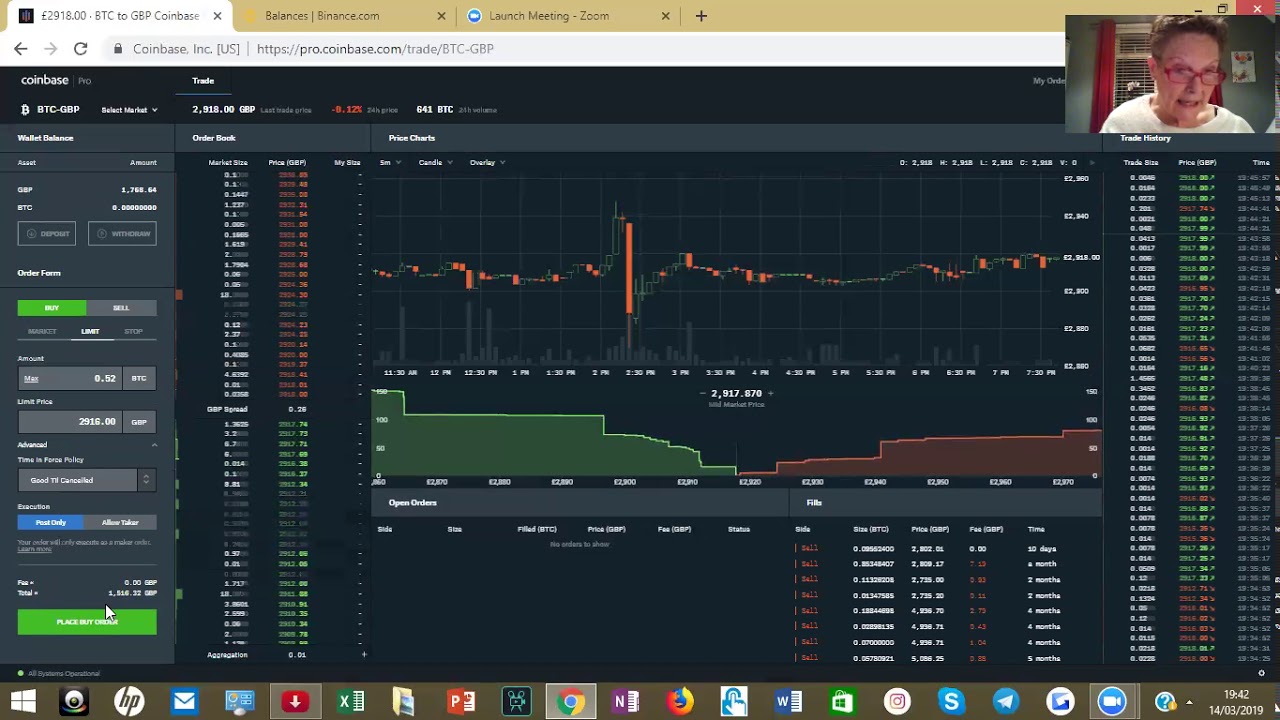This screenshot has width=1280, height=720.
Task: Open the Select Market dropdown
Action: [129, 110]
